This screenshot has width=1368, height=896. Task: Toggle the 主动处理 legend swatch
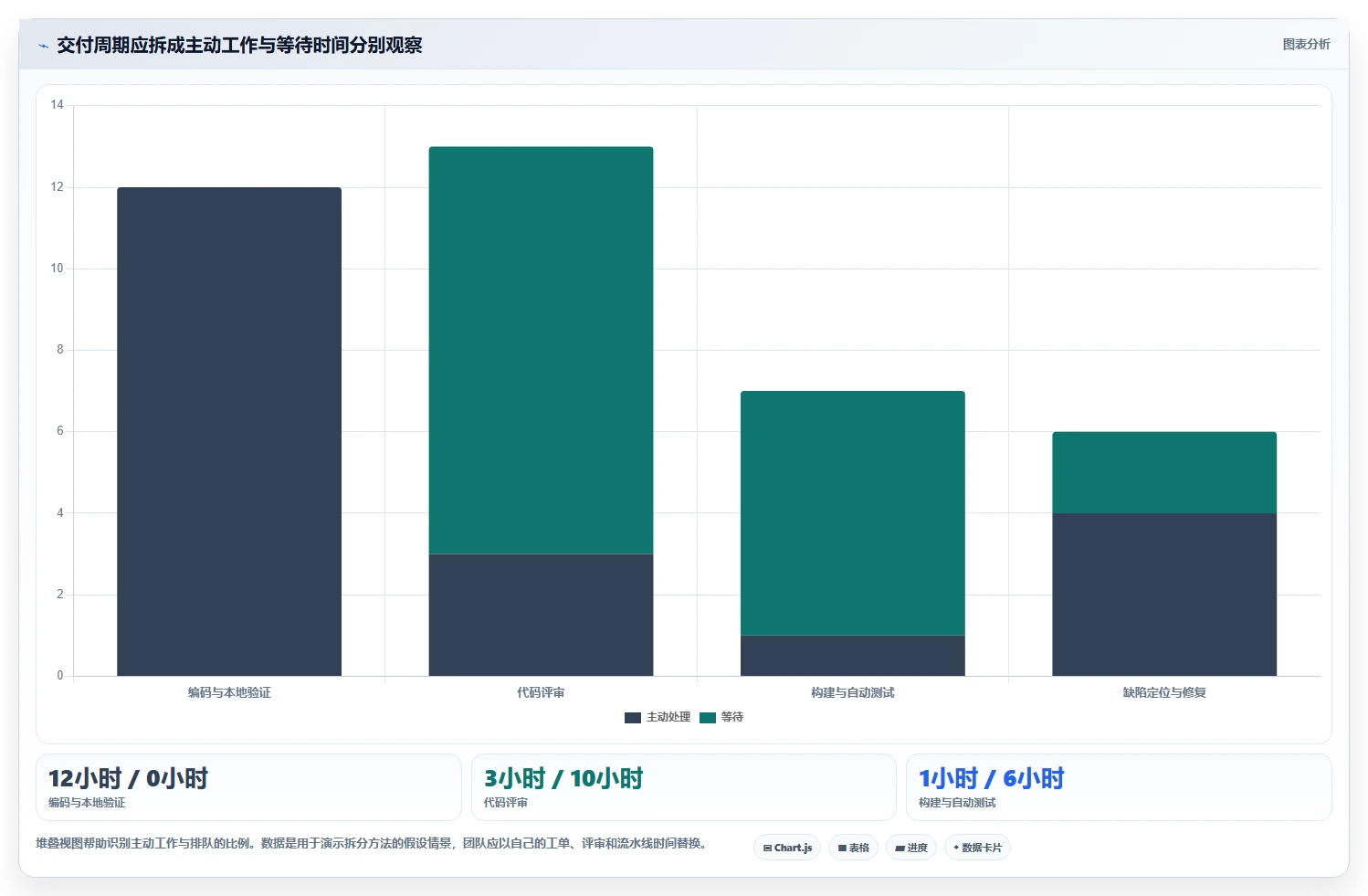[633, 718]
